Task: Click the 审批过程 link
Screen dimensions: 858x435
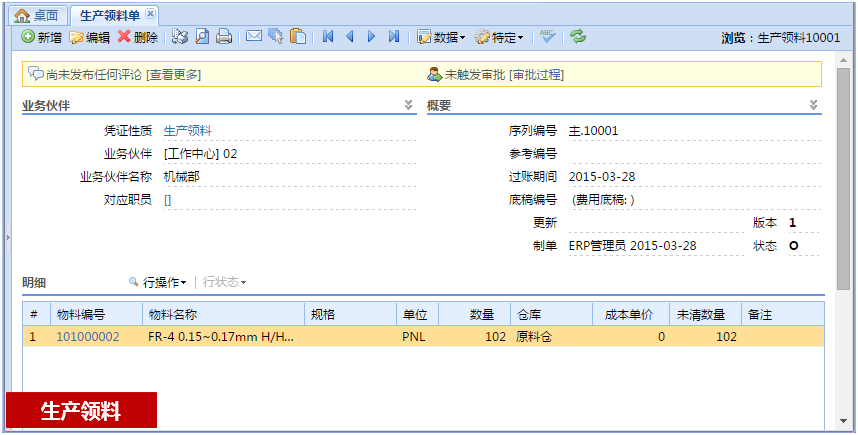Action: click(x=536, y=75)
